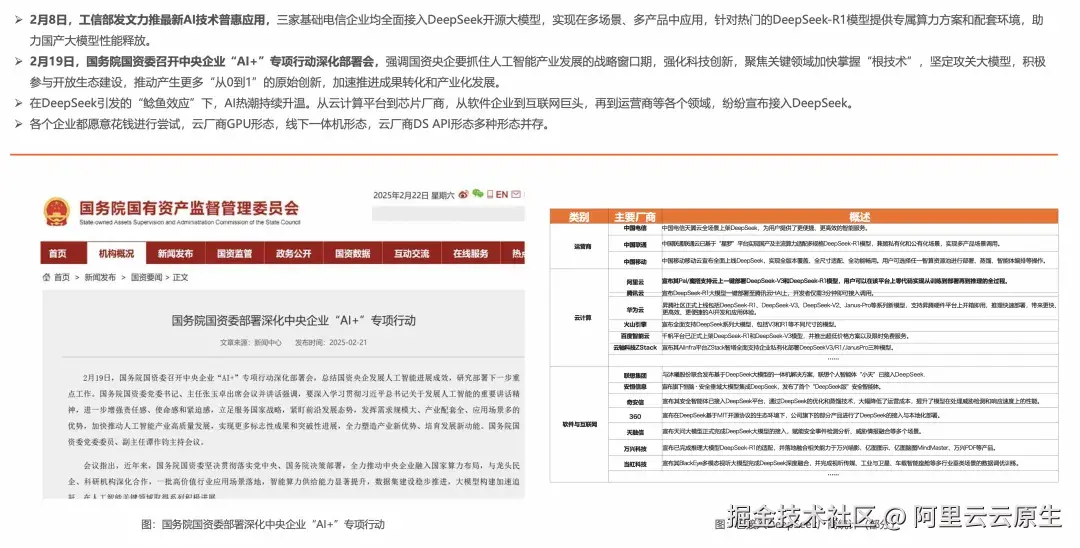
Task: Open the 互动交流 navigation tab
Action: point(412,253)
